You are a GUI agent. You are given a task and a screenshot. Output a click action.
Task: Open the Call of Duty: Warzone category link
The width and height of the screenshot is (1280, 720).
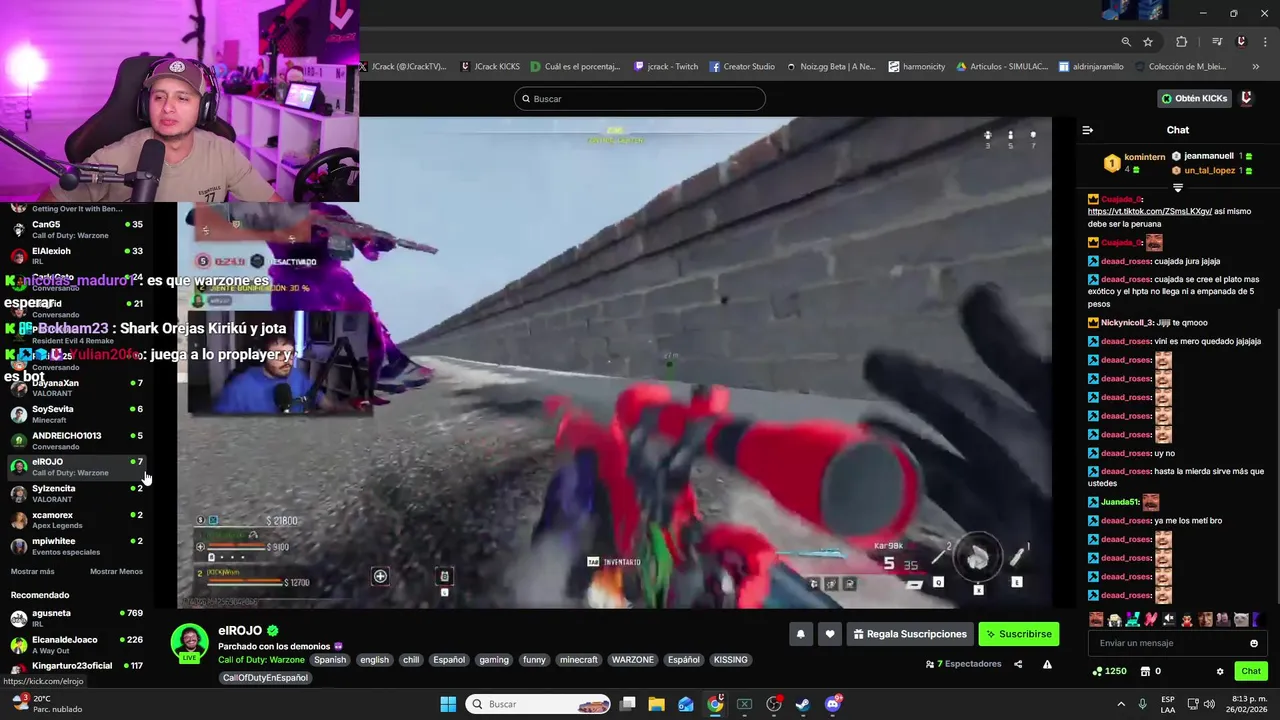click(261, 660)
